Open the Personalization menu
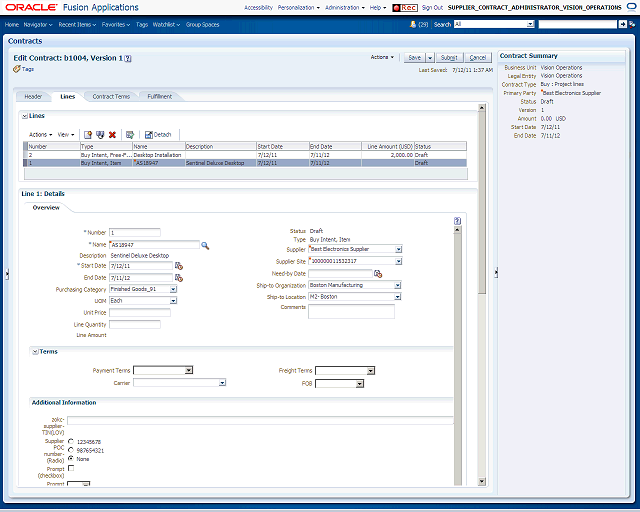This screenshot has height=512, width=640. tap(299, 8)
